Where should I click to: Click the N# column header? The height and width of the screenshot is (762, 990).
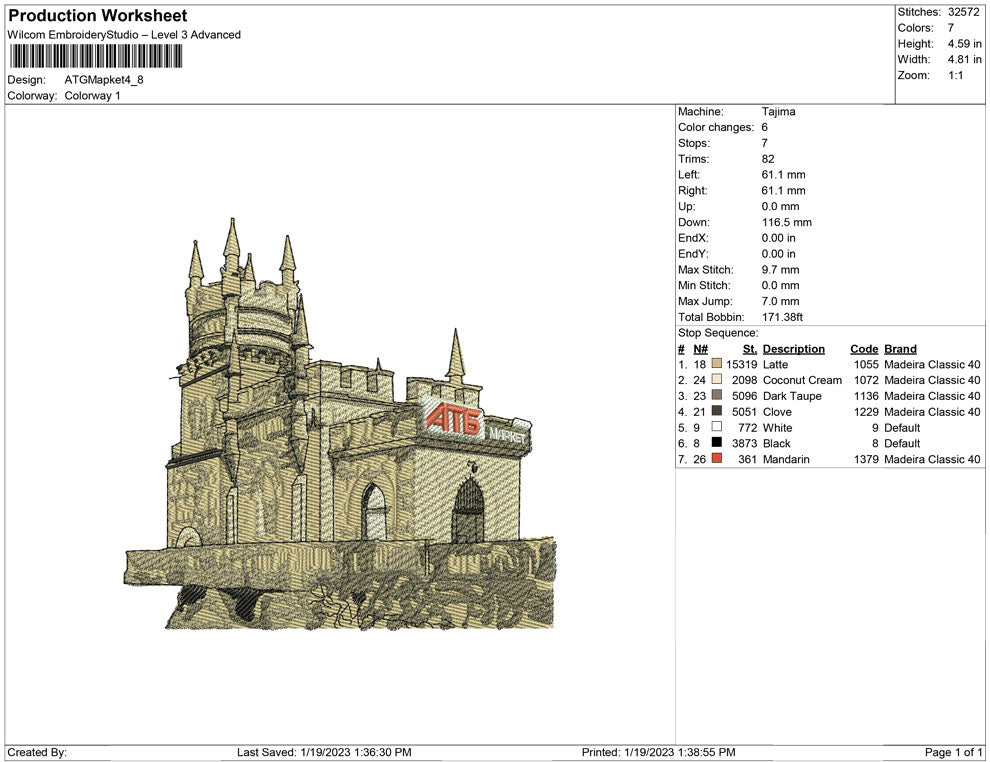coord(700,349)
